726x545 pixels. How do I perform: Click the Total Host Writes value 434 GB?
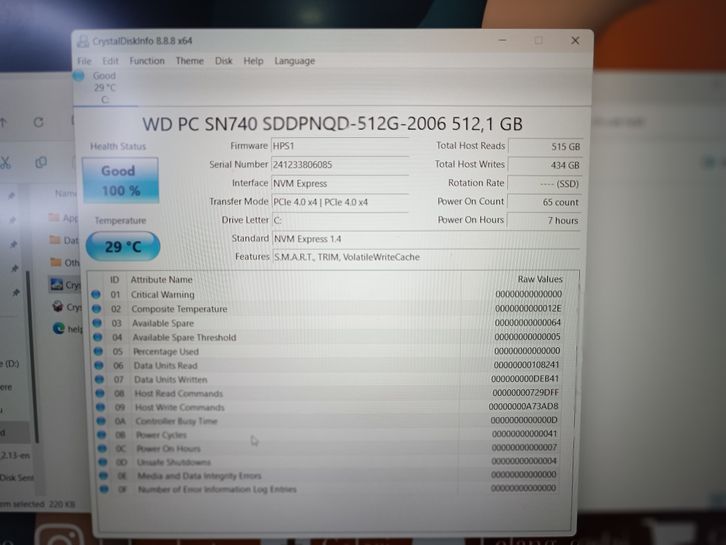545,165
